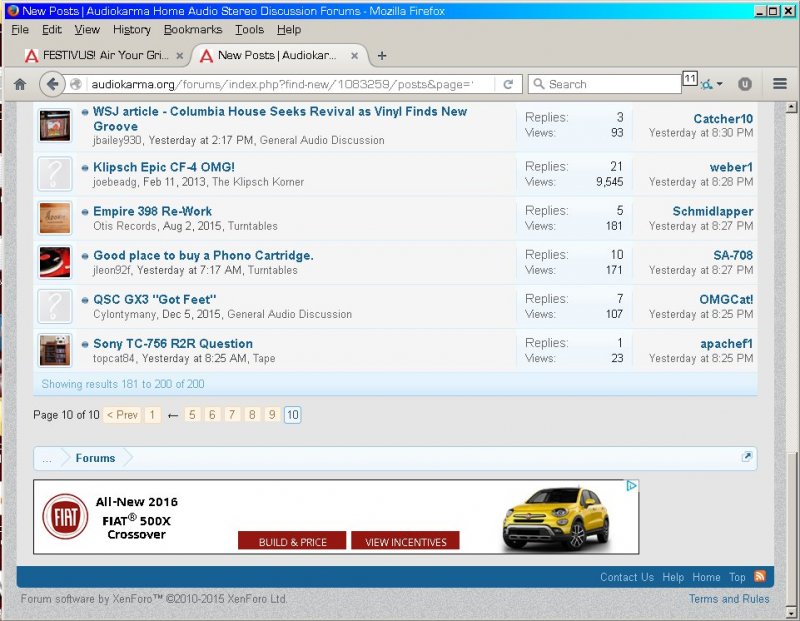Open the Tools menu
This screenshot has height=621, width=800.
(249, 30)
